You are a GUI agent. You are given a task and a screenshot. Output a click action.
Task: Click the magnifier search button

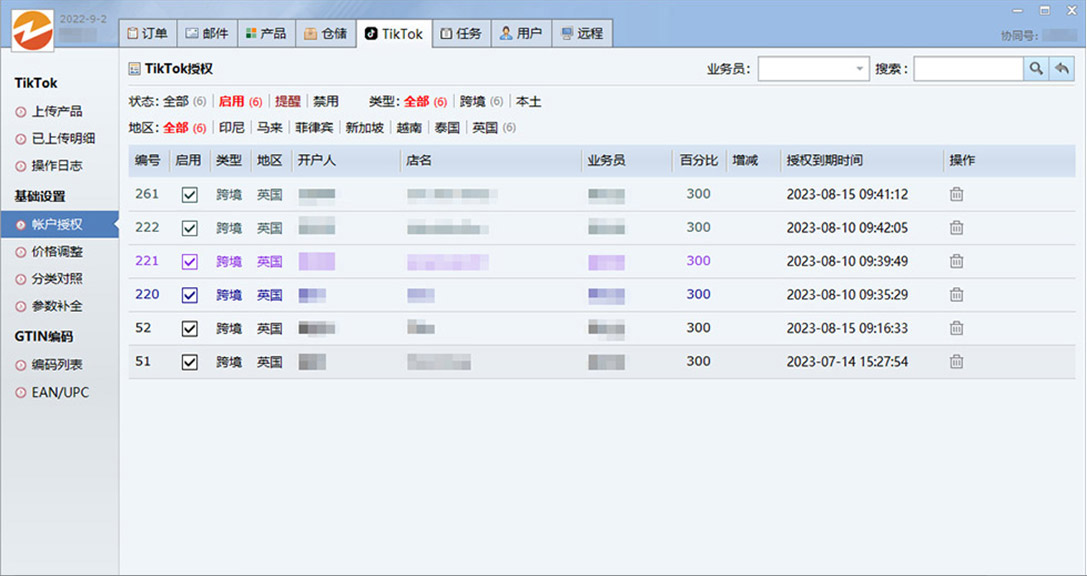click(1036, 69)
